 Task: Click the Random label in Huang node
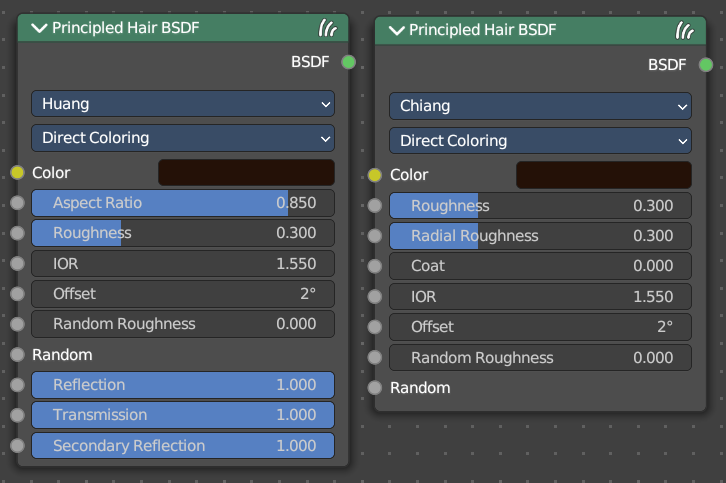click(62, 355)
